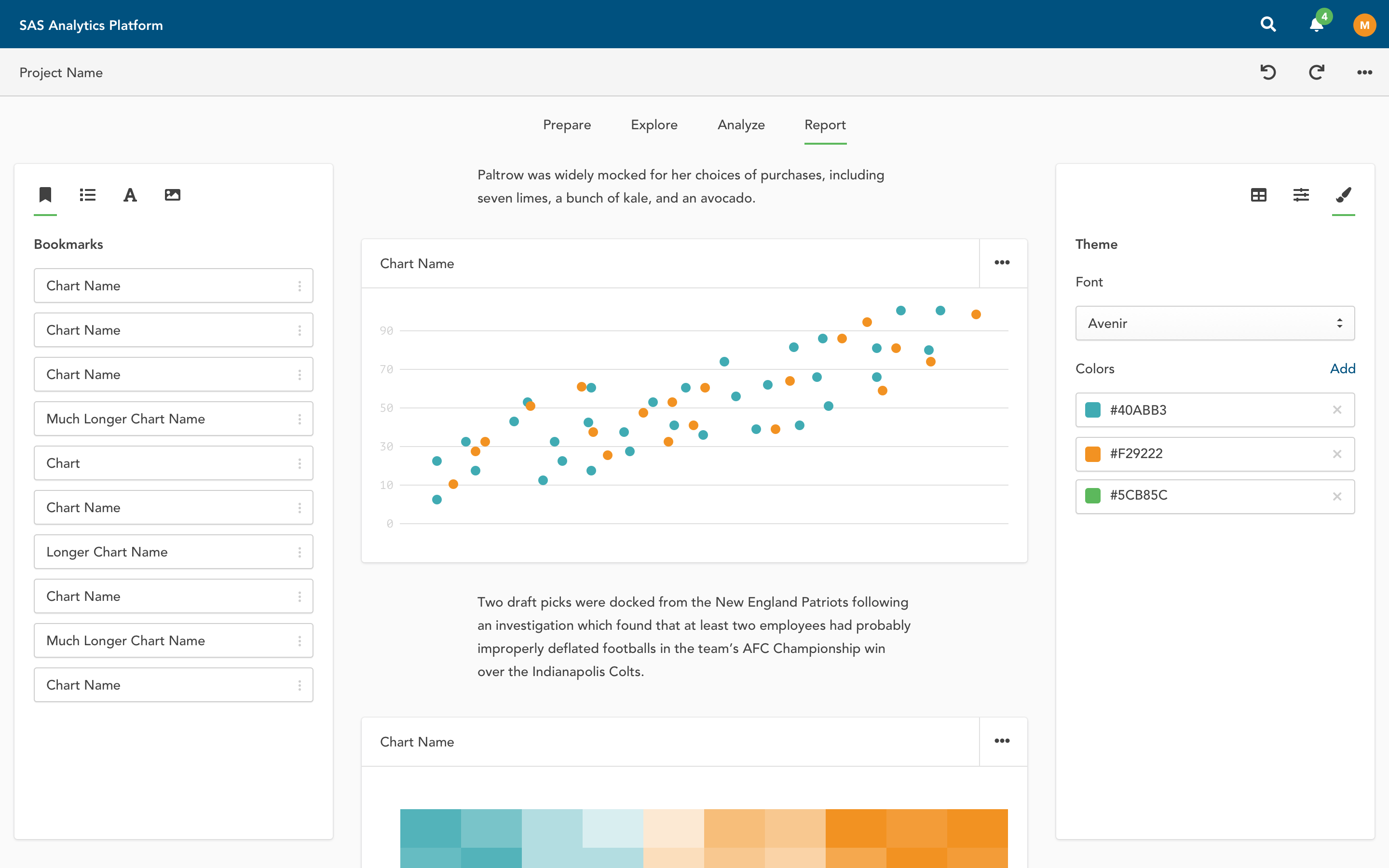This screenshot has width=1389, height=868.
Task: Click the undo arrow icon
Action: point(1268,72)
